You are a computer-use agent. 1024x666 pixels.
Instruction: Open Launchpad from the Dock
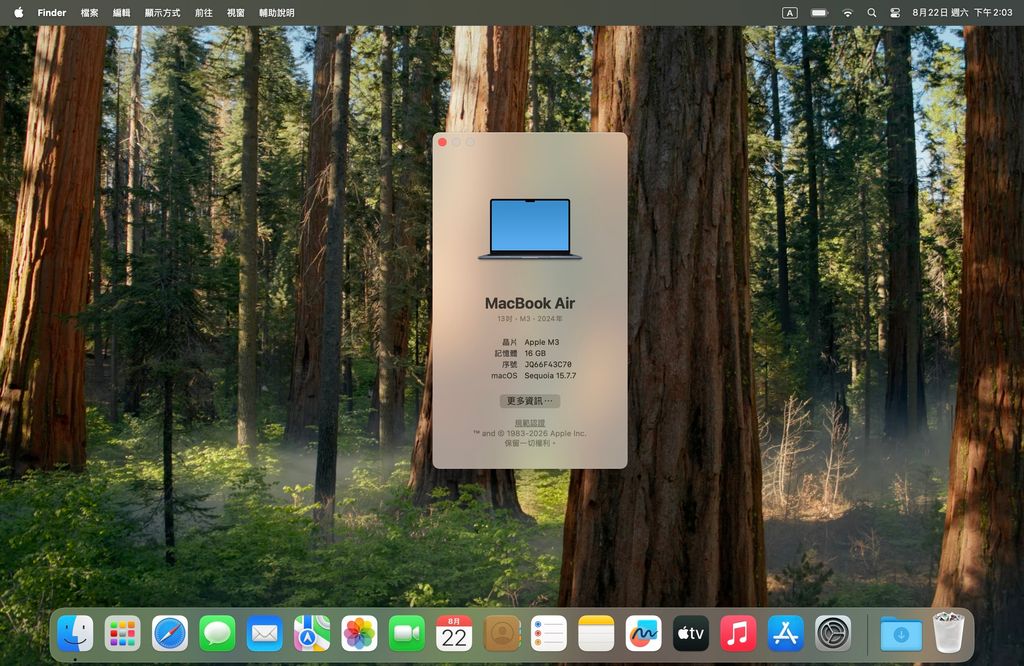[123, 633]
